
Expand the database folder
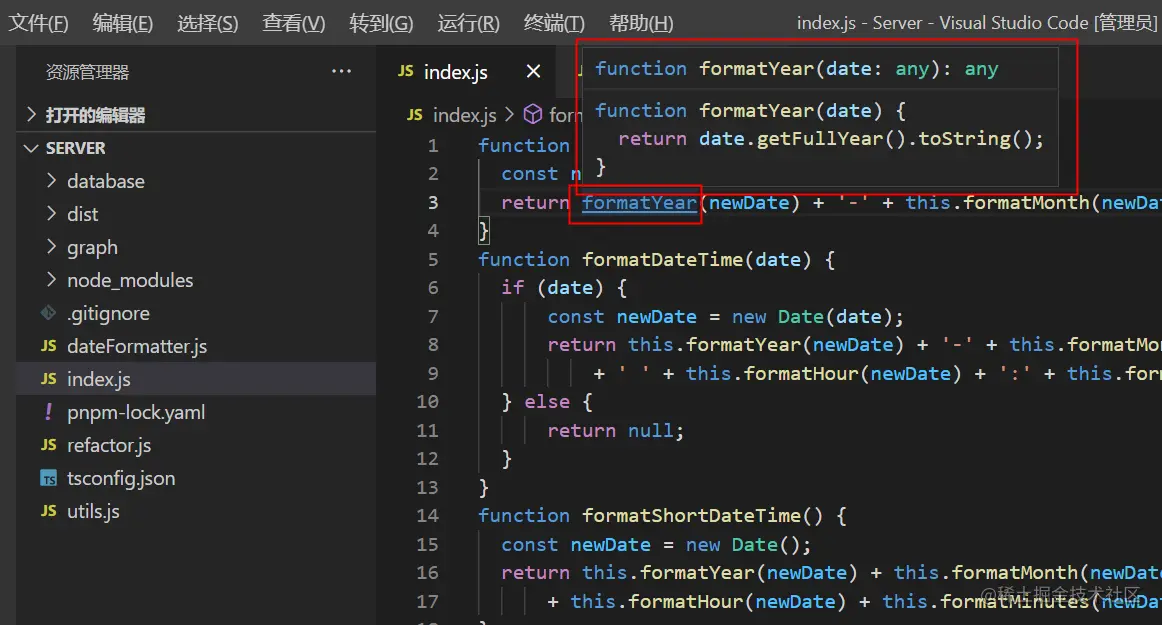[105, 182]
